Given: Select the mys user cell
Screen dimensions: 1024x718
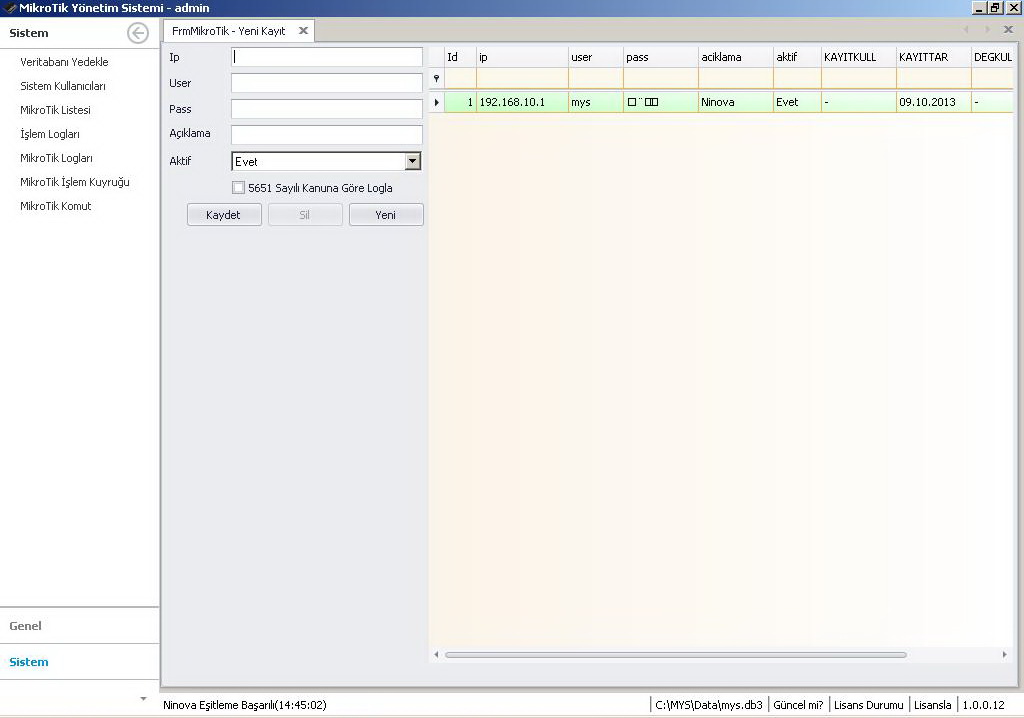Looking at the screenshot, I should [596, 102].
